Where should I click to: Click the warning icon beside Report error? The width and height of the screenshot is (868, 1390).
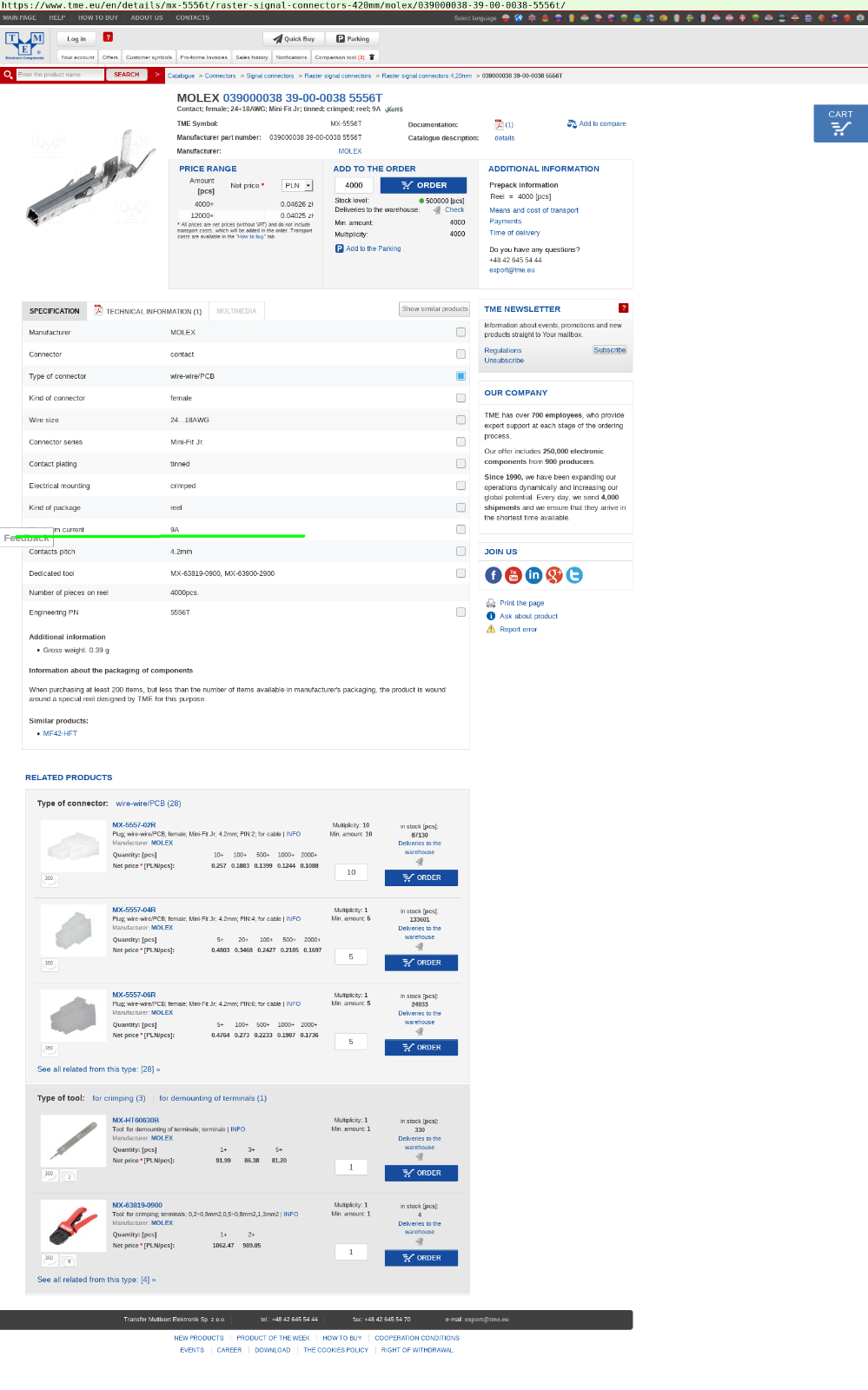click(491, 629)
